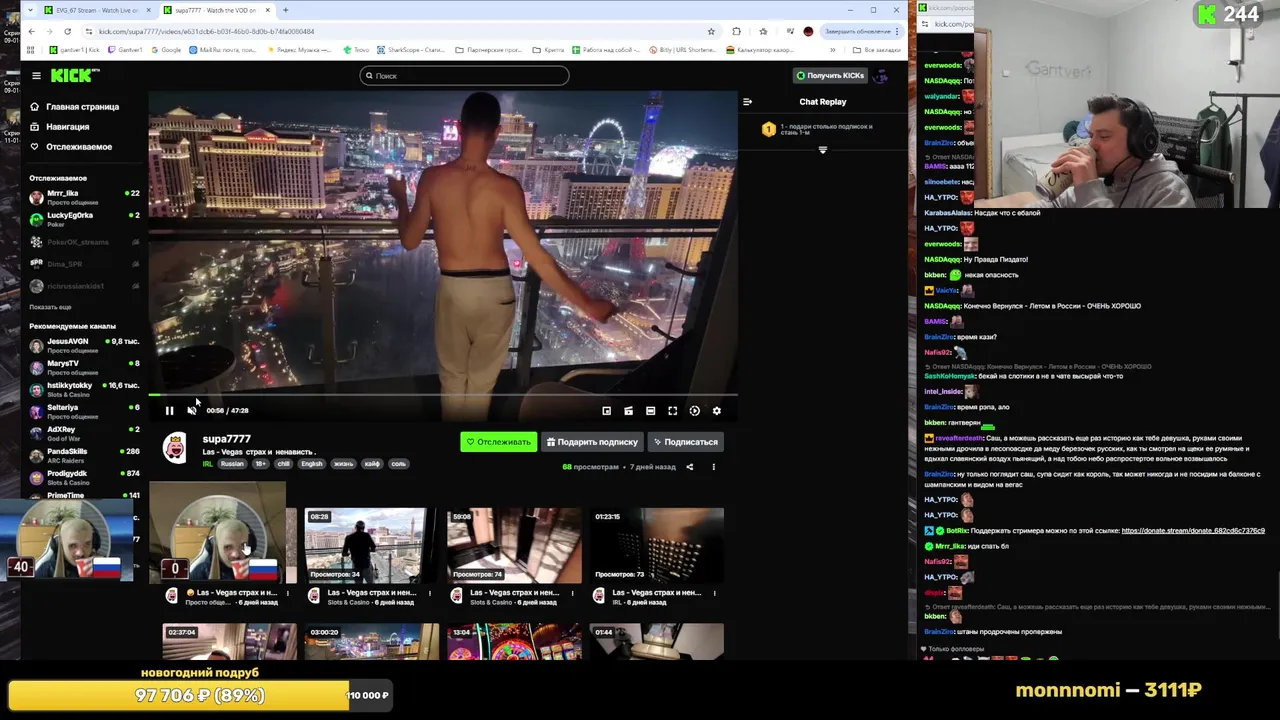Open recommended channel hstikkytokky
The height and width of the screenshot is (720, 1280).
84,389
